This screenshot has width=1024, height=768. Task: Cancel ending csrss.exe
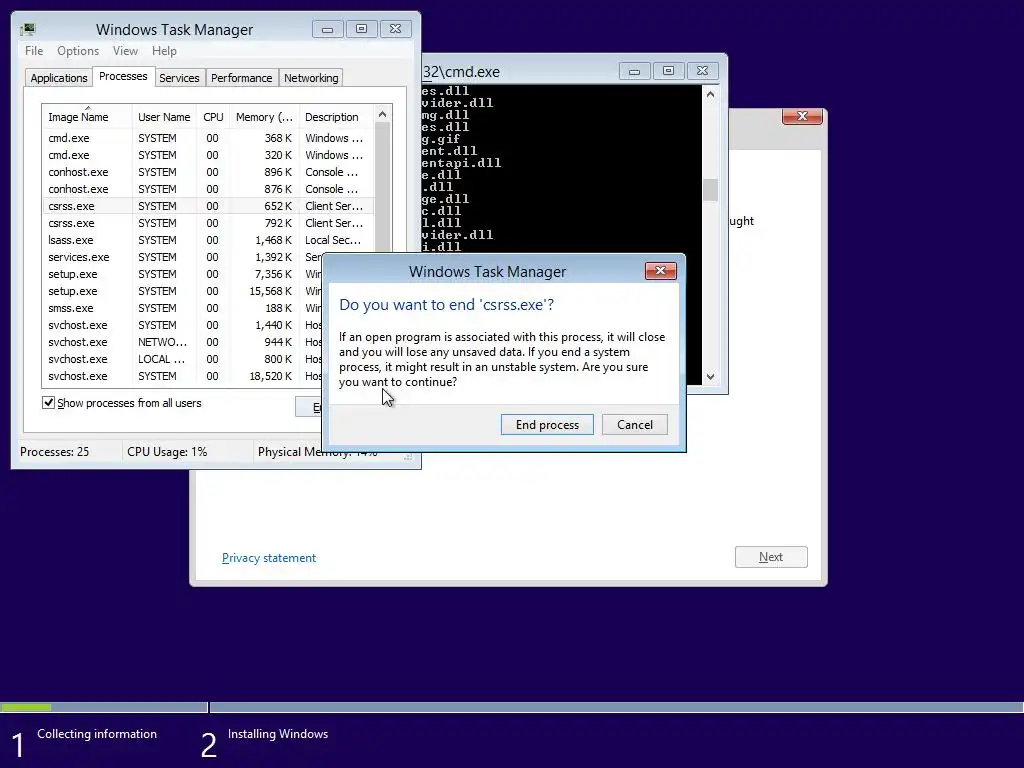634,424
